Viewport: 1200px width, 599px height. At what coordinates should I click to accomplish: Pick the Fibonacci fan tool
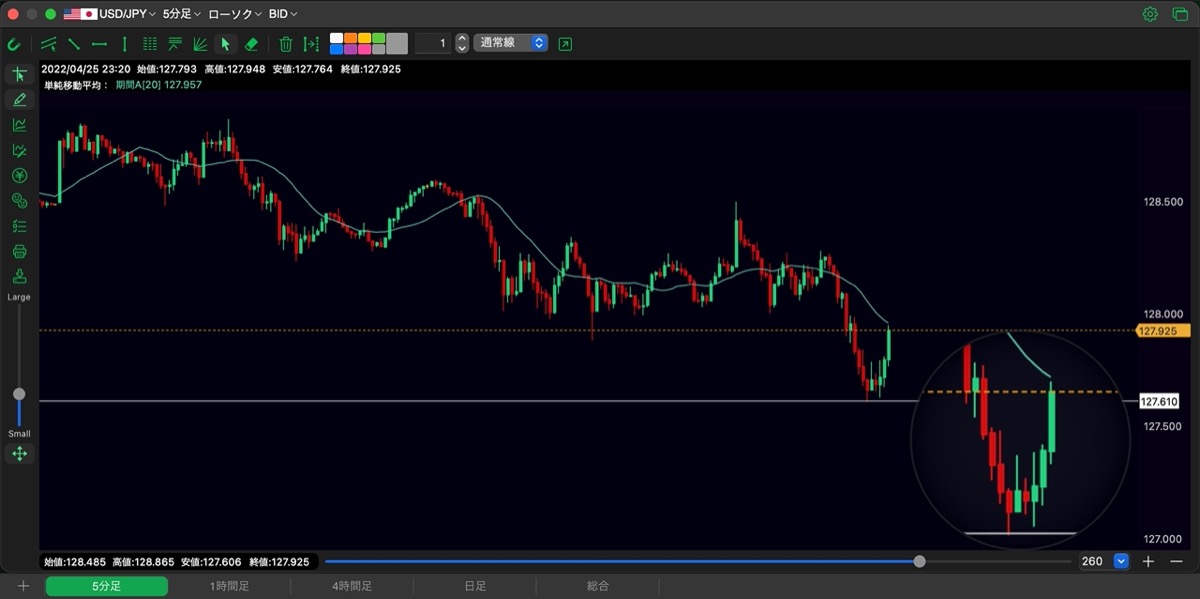(x=200, y=44)
